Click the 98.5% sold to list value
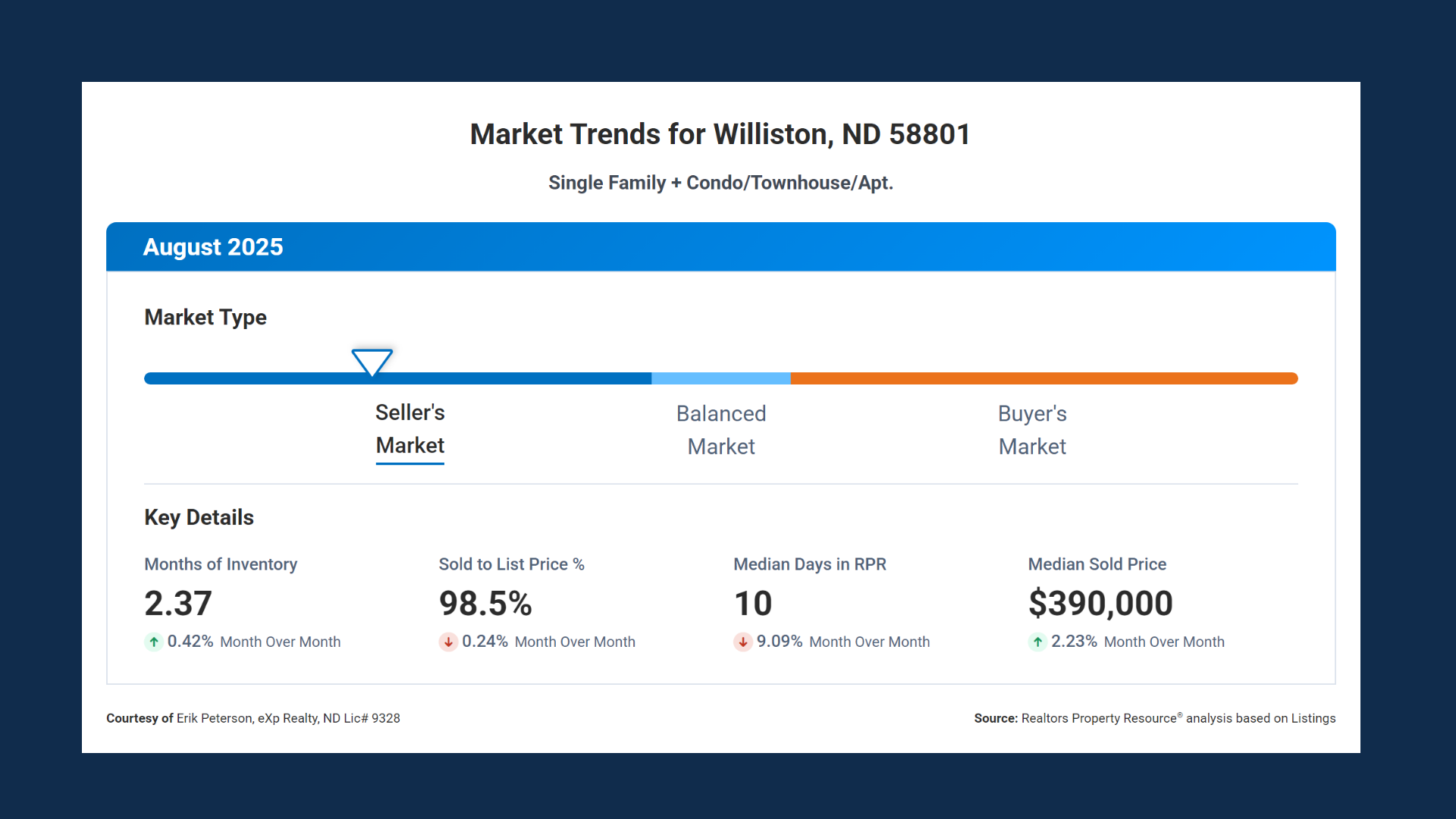 click(x=485, y=604)
